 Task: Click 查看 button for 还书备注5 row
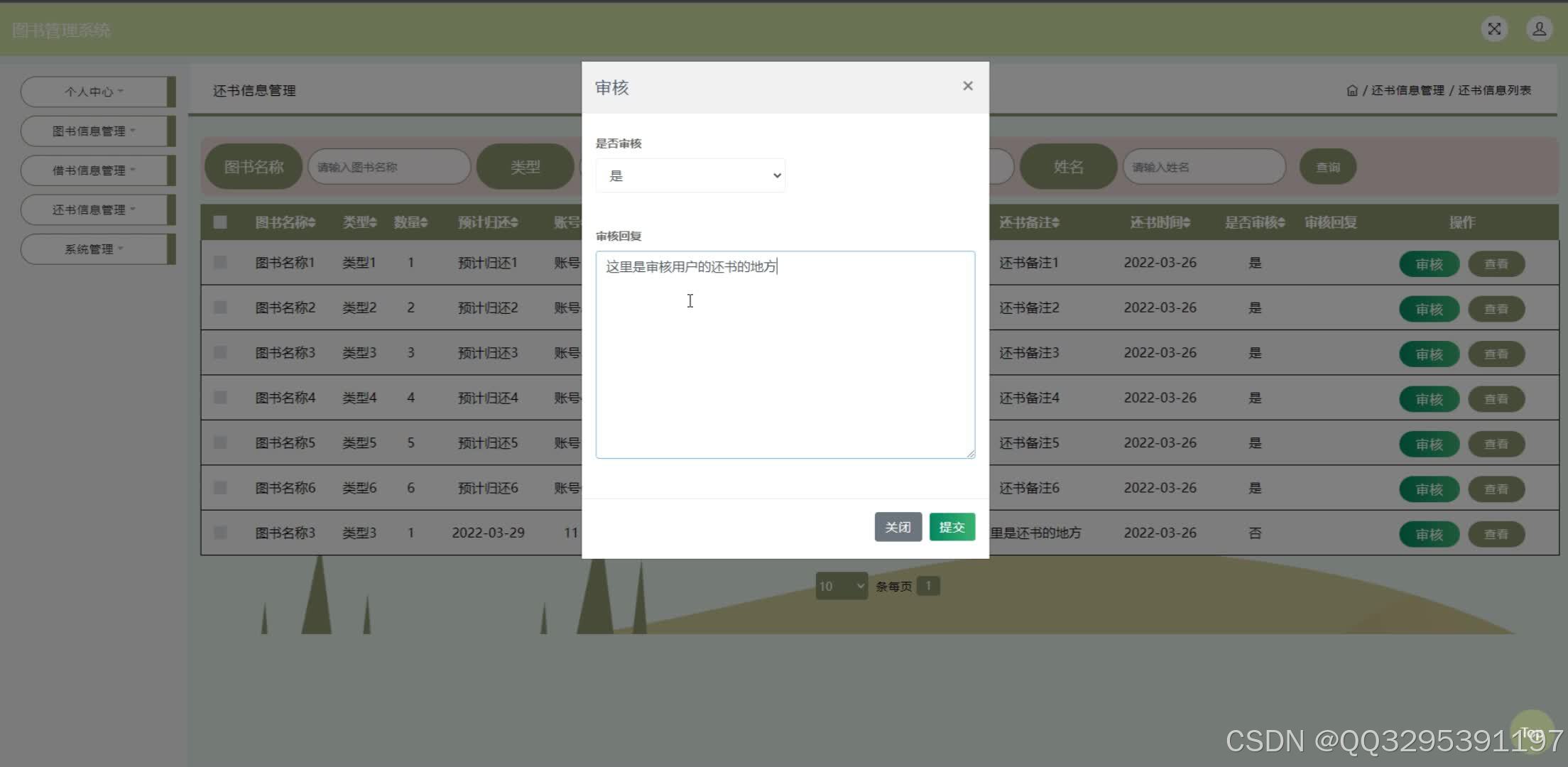[1496, 444]
